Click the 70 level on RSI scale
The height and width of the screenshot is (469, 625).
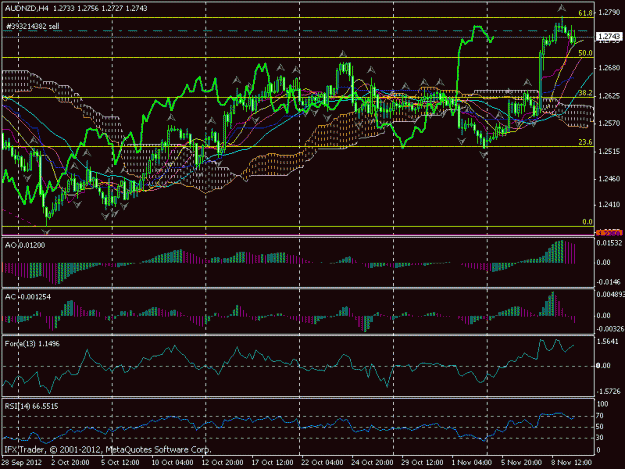[x=600, y=416]
